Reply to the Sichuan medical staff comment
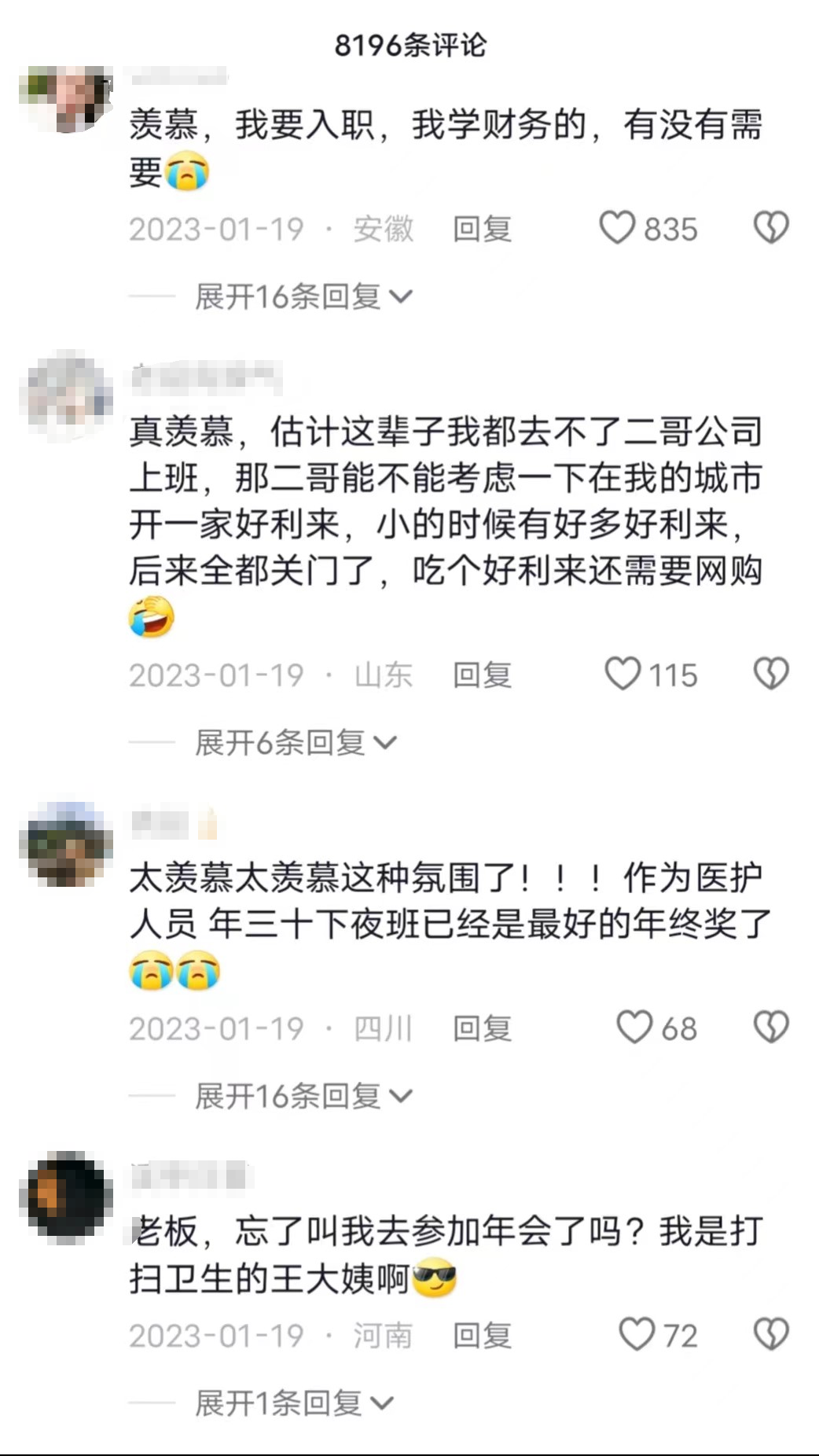819x1456 pixels. (482, 1028)
